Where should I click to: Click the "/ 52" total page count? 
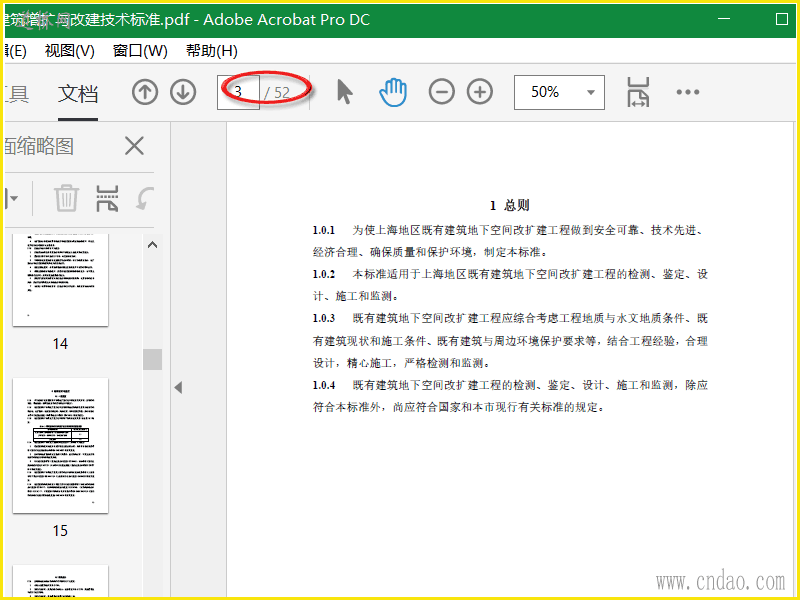[277, 93]
